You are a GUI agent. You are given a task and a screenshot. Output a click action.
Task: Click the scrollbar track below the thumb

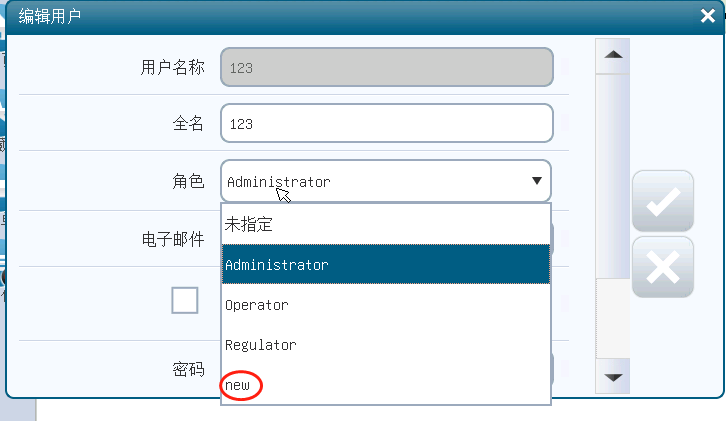tap(613, 320)
